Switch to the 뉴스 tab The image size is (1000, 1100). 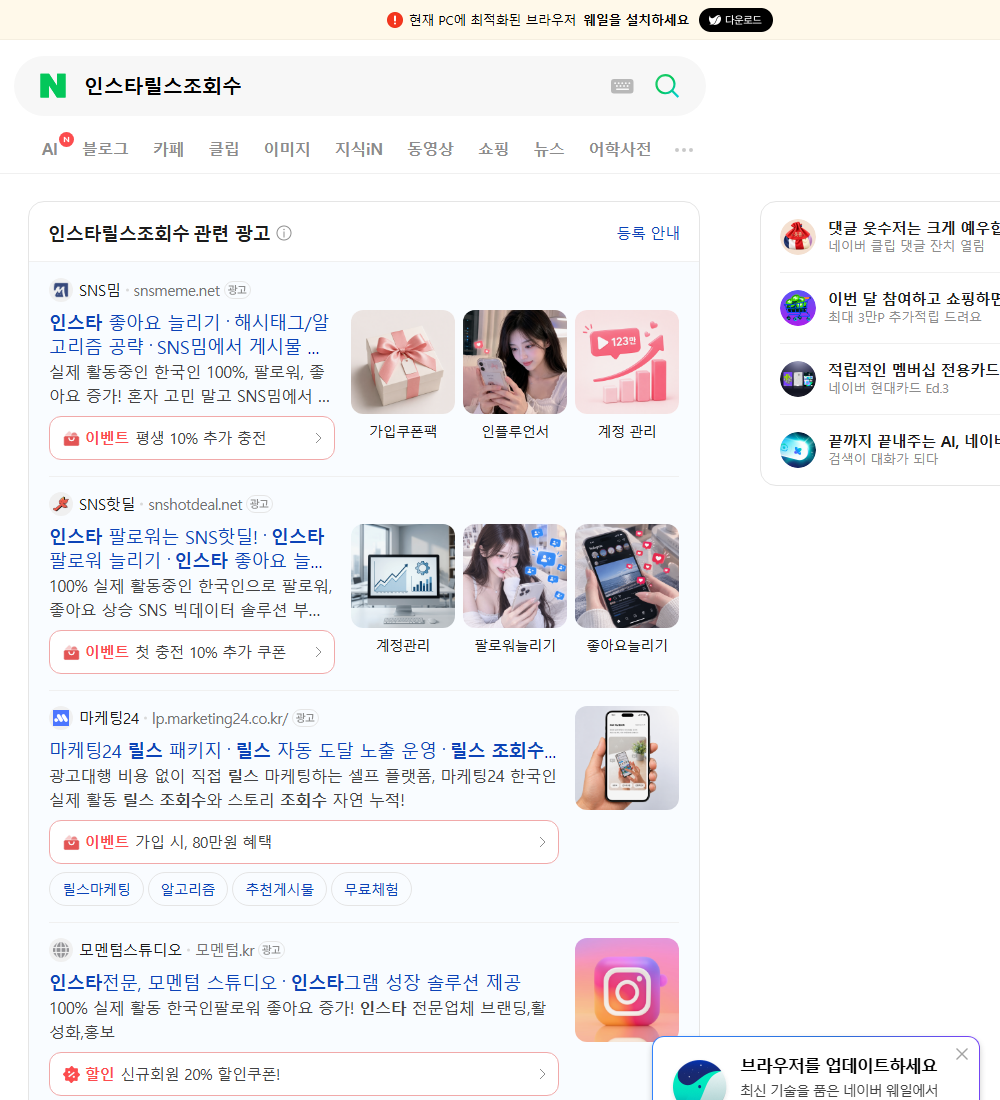click(x=549, y=149)
